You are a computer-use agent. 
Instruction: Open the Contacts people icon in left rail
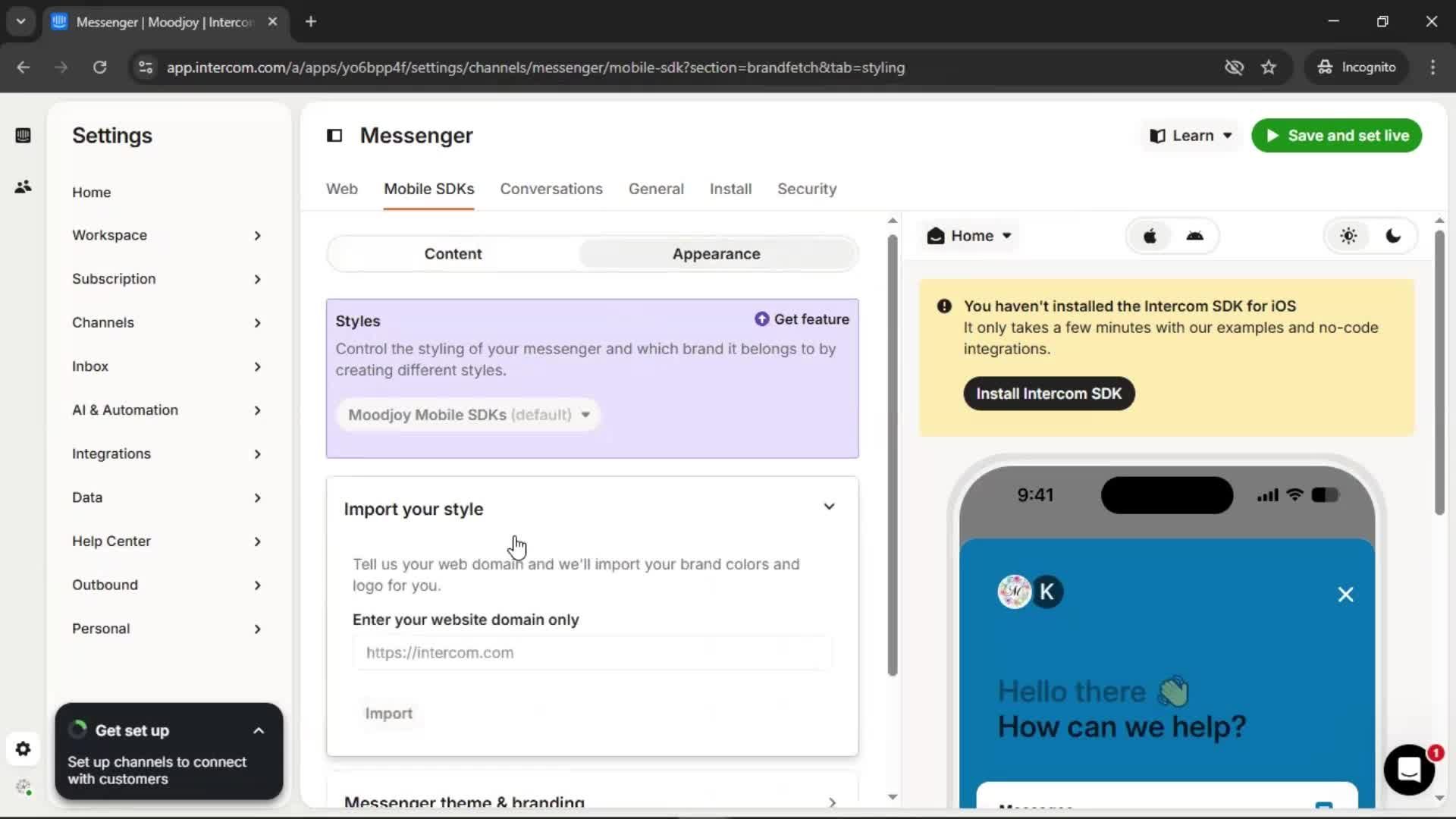point(23,187)
